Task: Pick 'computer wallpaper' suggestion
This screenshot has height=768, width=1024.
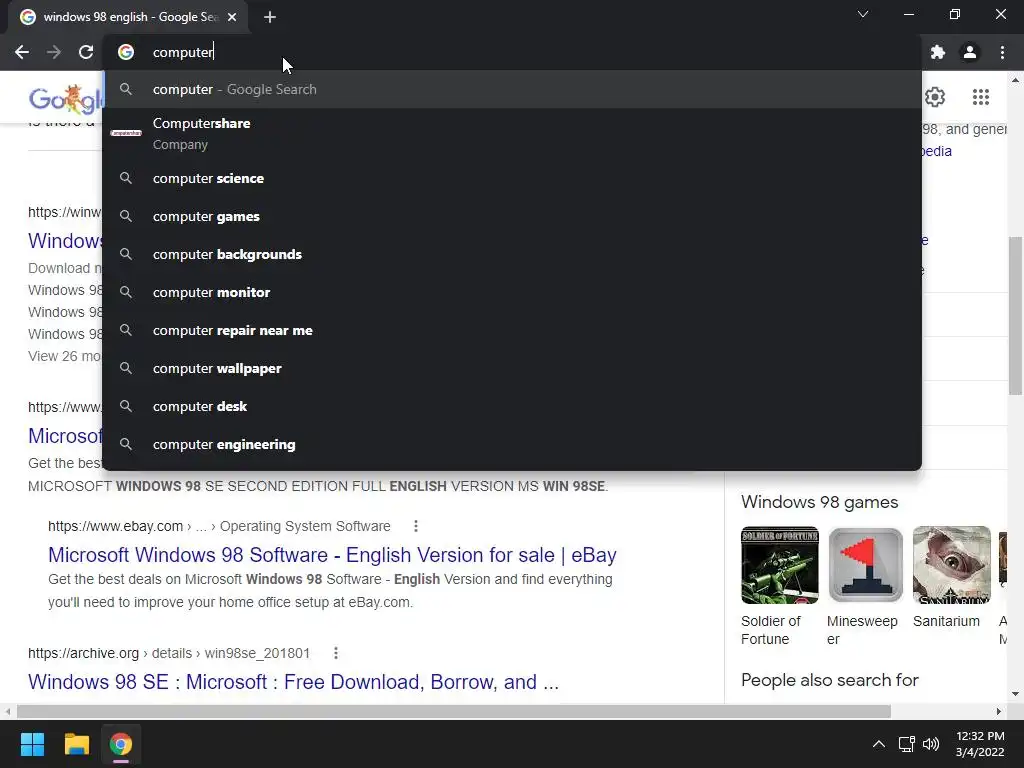Action: [x=512, y=368]
